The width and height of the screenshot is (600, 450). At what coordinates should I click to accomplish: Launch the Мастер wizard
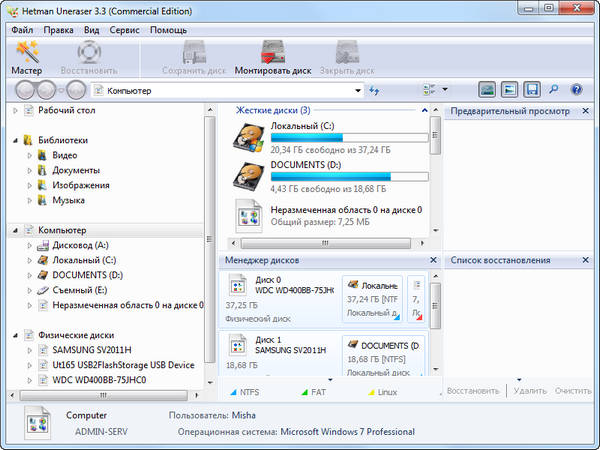pyautogui.click(x=26, y=57)
